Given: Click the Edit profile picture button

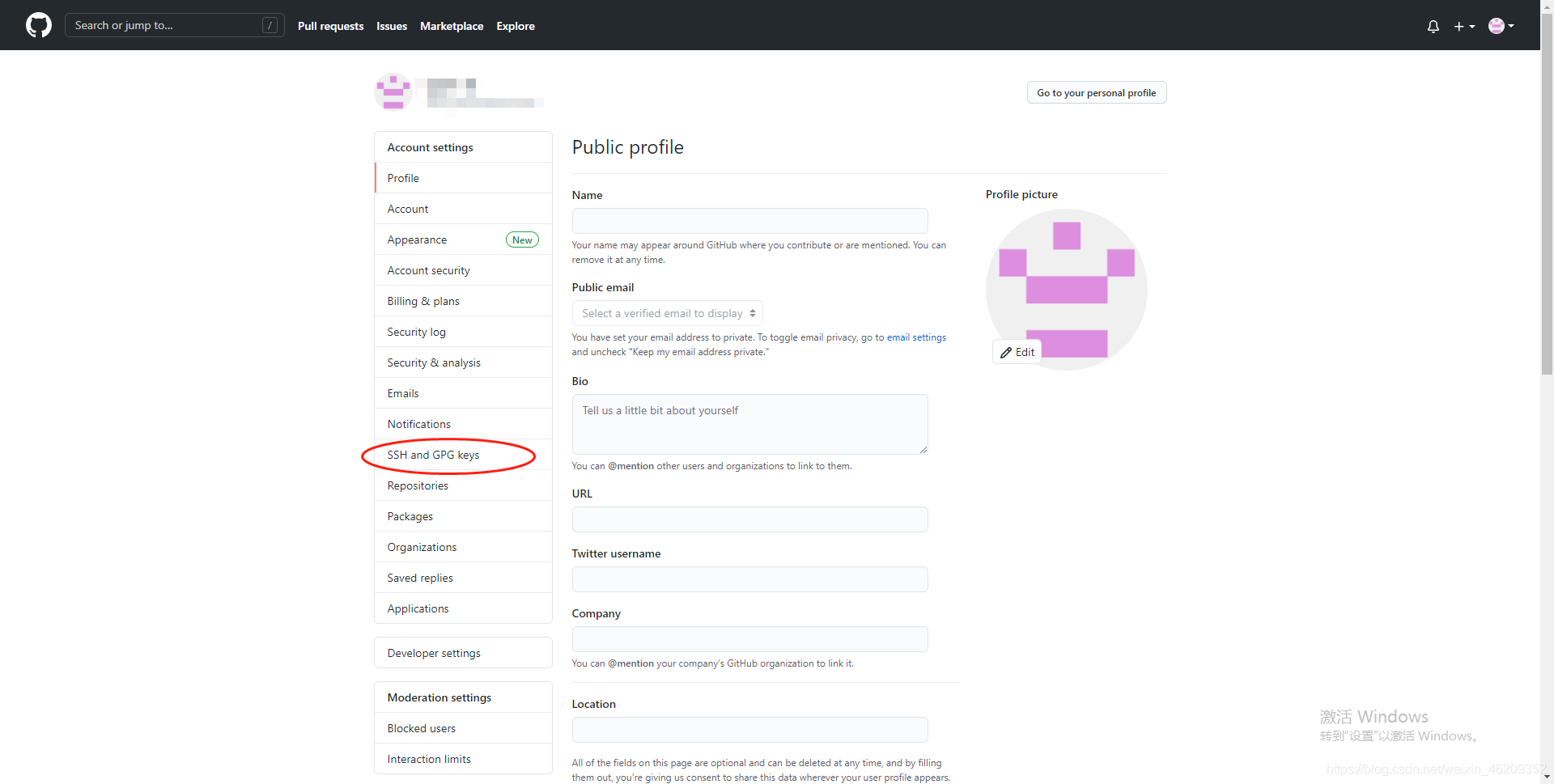Looking at the screenshot, I should coord(1017,352).
